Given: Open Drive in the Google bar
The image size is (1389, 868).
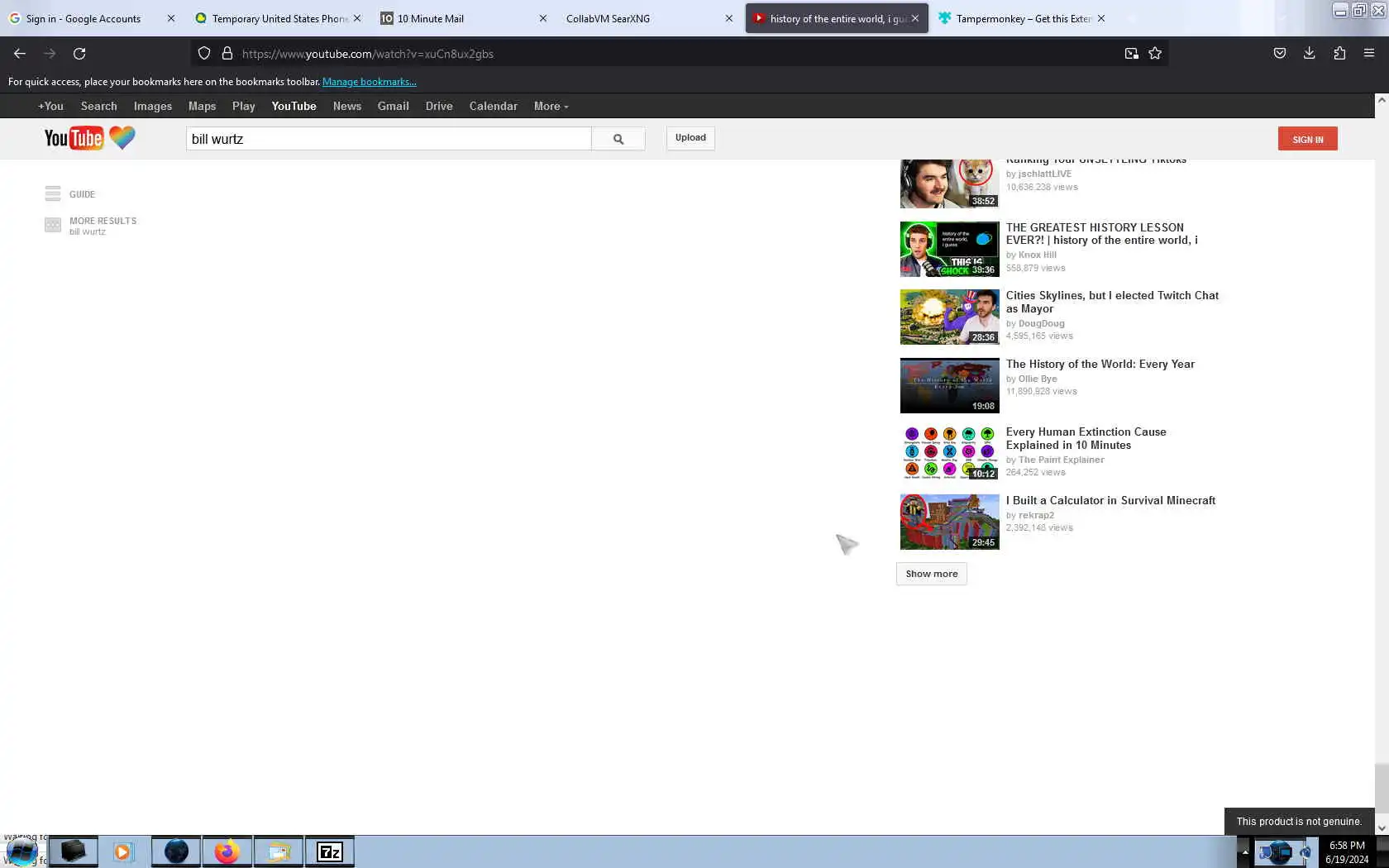Looking at the screenshot, I should tap(439, 106).
